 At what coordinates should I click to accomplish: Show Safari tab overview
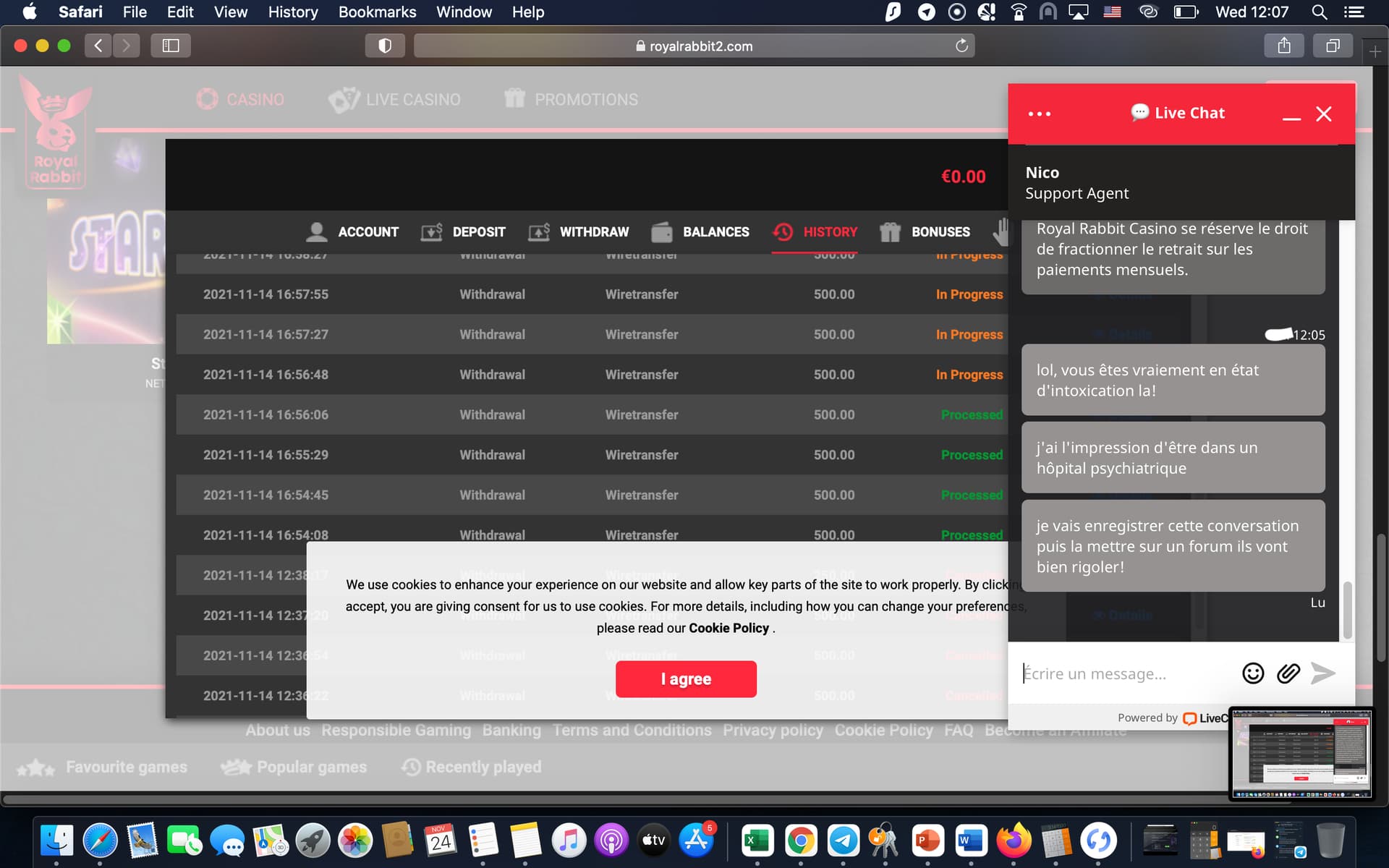[1332, 46]
